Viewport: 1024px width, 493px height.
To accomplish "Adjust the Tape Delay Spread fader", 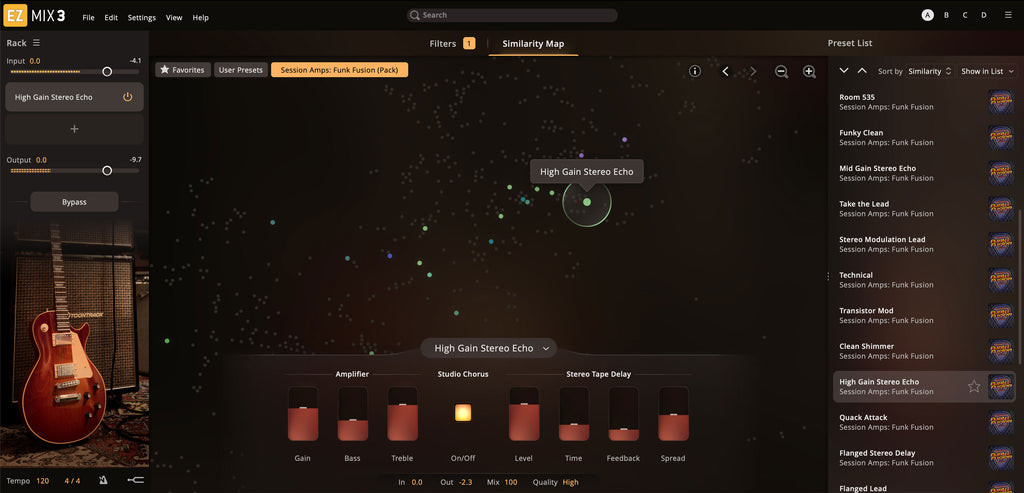I will tap(673, 413).
